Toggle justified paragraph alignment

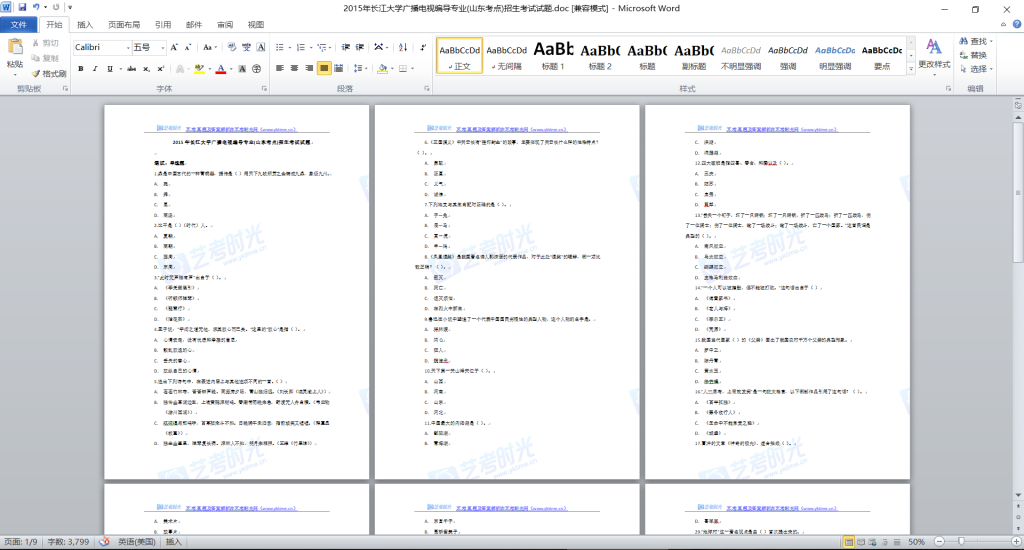click(325, 69)
